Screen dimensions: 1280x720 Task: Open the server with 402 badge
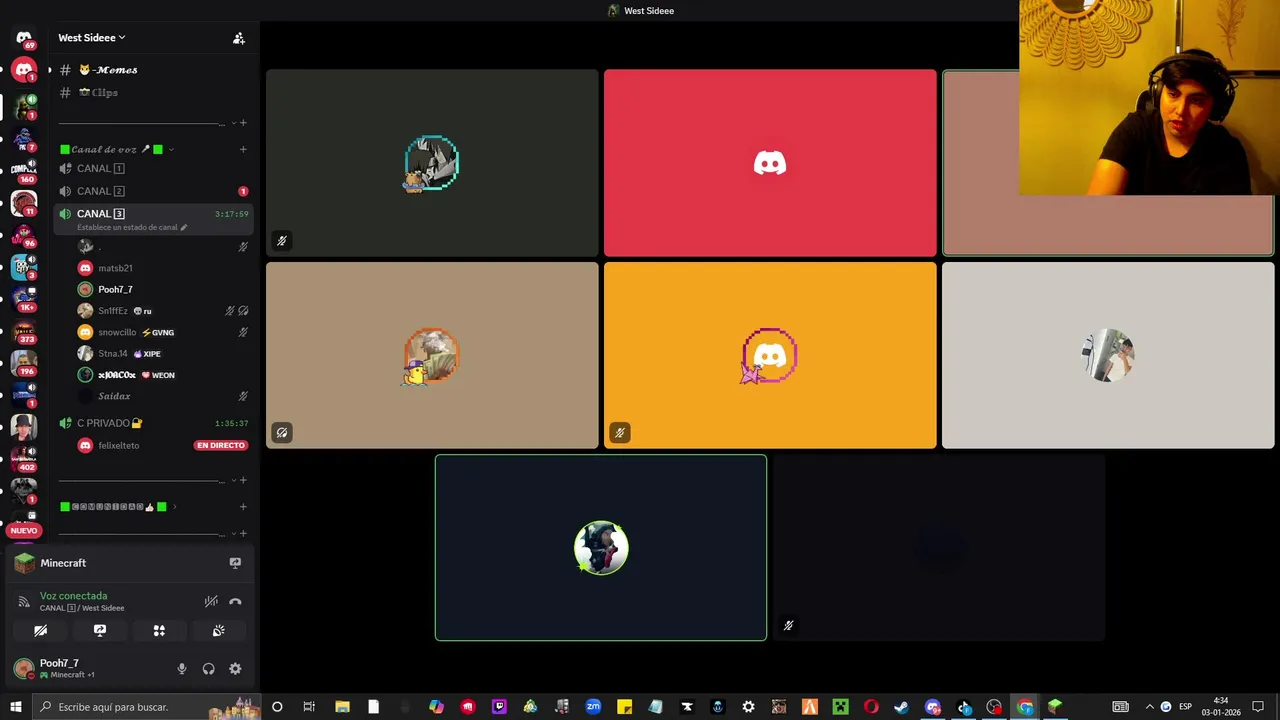(24, 459)
